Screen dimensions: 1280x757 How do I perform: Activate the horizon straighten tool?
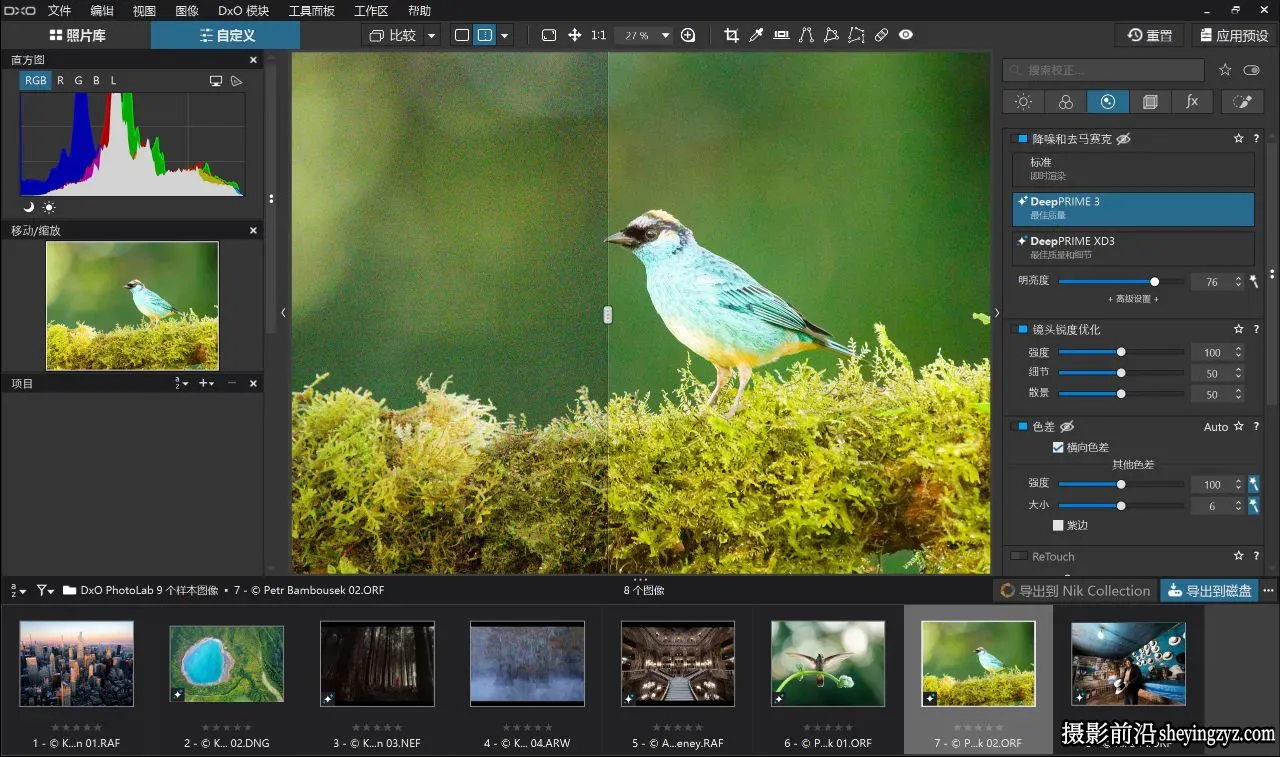(x=781, y=35)
